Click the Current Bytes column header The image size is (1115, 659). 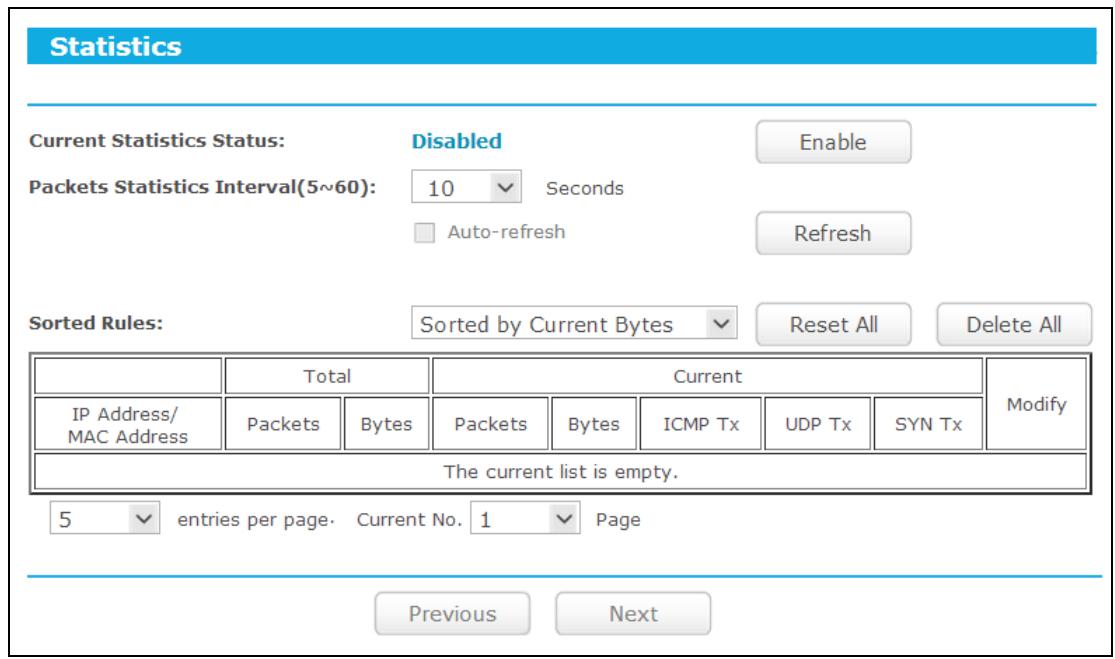(594, 424)
